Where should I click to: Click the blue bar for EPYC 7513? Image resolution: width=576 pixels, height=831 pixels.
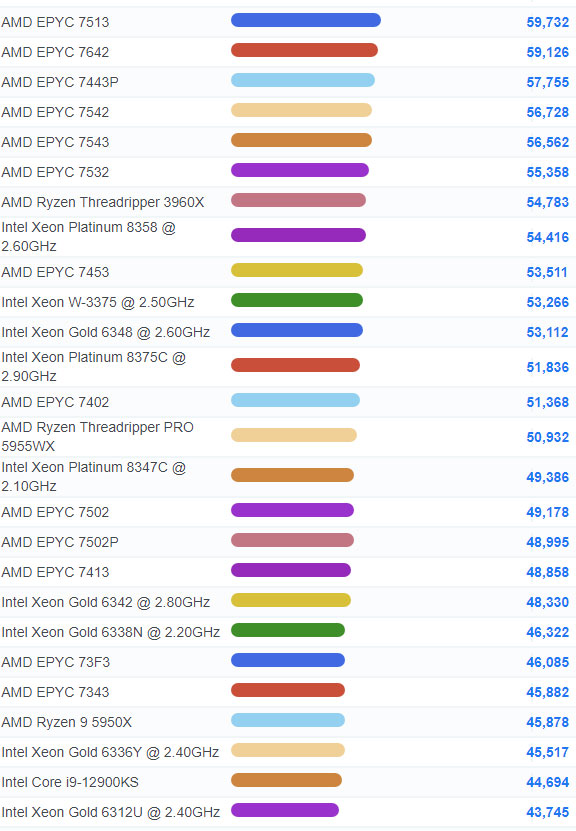coord(306,20)
